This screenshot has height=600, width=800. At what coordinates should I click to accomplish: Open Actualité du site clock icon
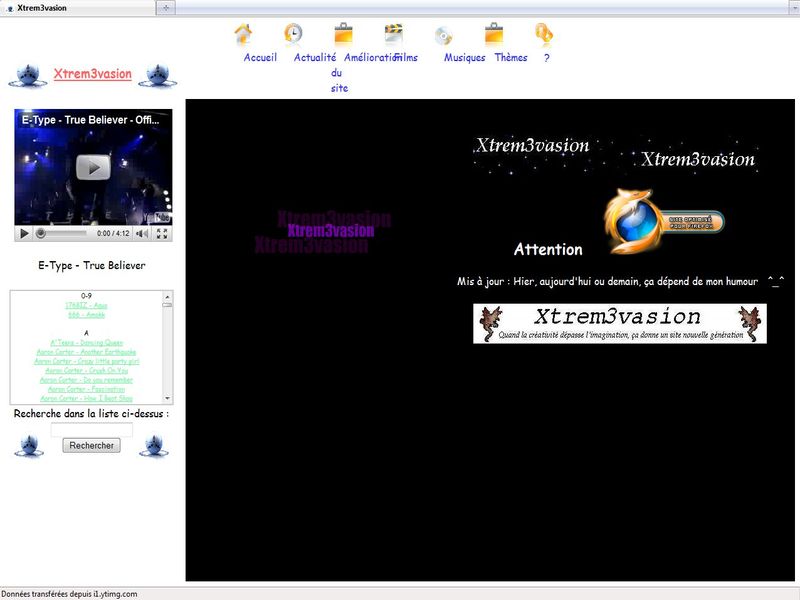pos(293,35)
